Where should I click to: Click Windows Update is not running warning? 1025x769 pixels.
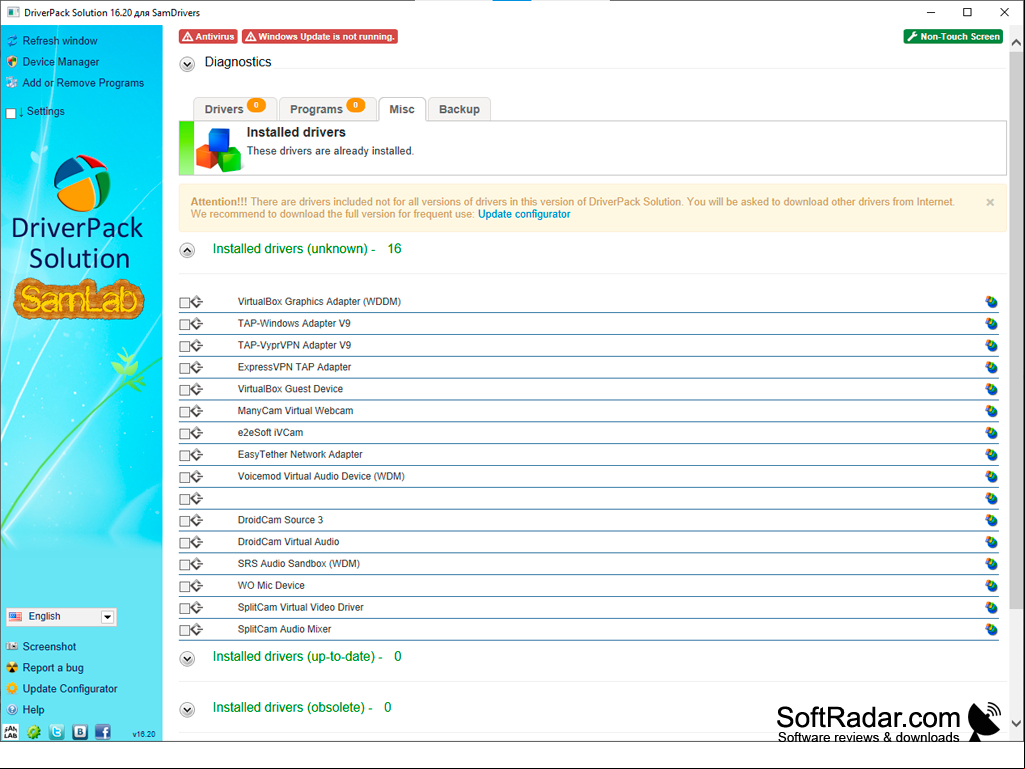coord(320,37)
